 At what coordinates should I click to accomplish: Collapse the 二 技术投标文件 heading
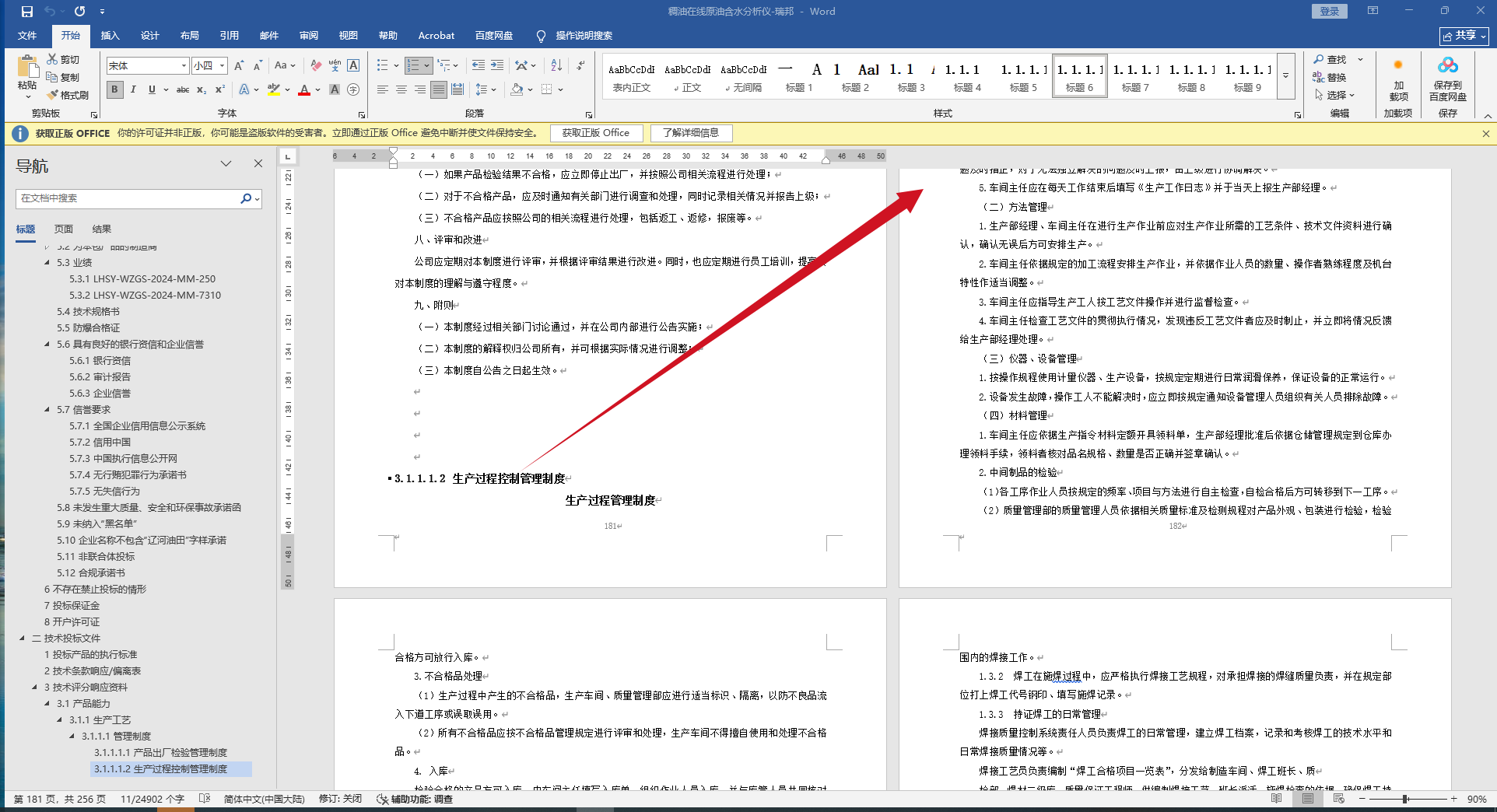click(23, 638)
